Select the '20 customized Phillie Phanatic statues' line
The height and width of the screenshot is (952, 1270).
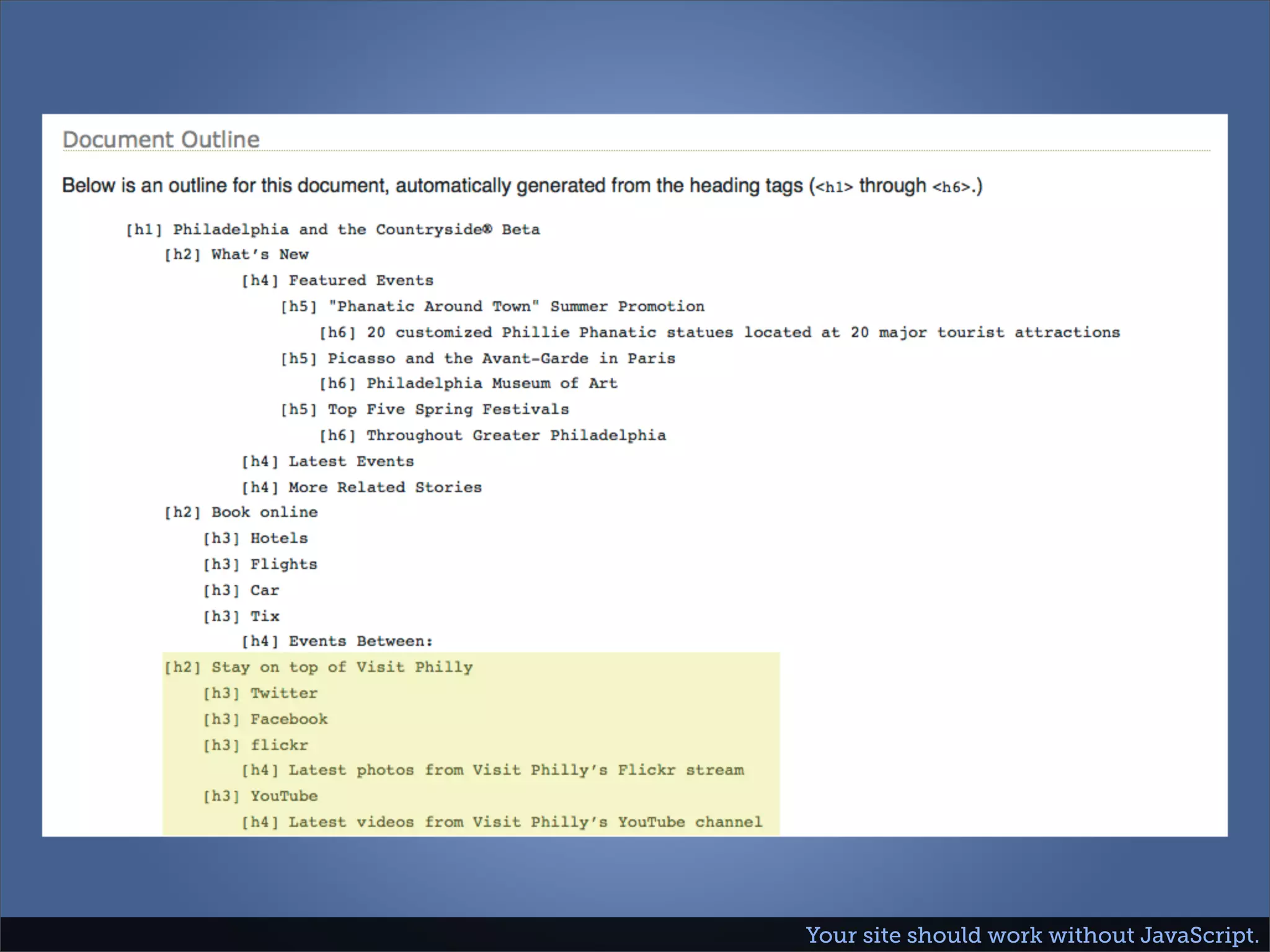[x=719, y=332]
